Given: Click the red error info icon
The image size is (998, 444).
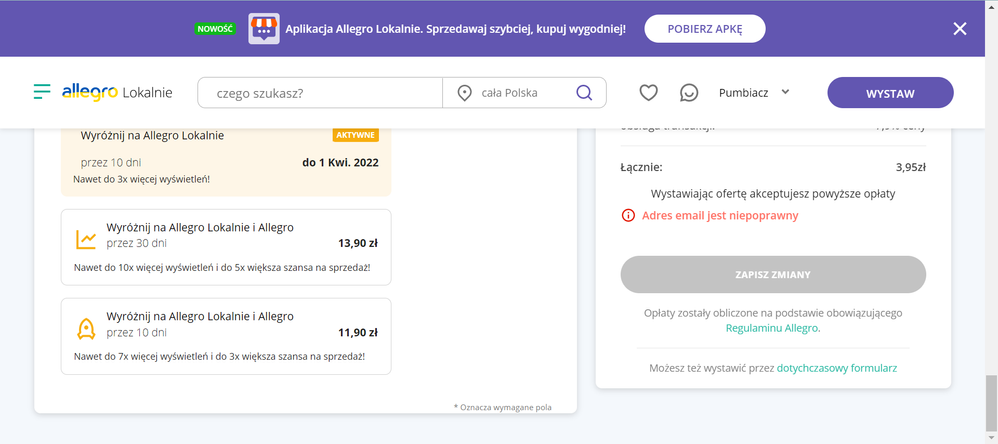Looking at the screenshot, I should click(628, 216).
